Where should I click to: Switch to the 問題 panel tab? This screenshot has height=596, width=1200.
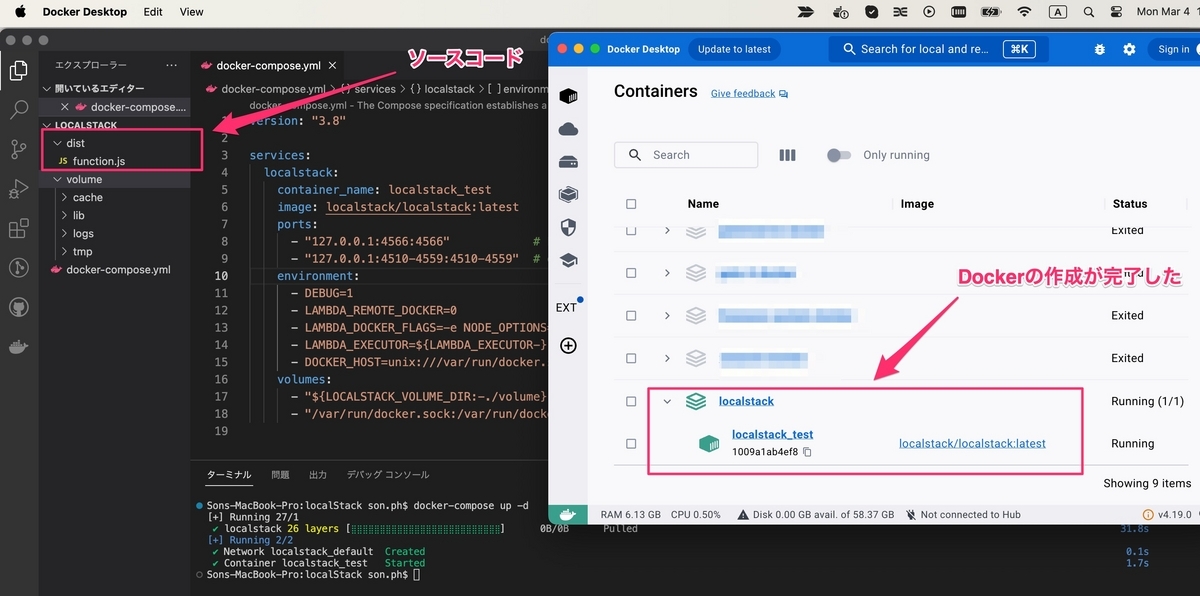point(280,474)
